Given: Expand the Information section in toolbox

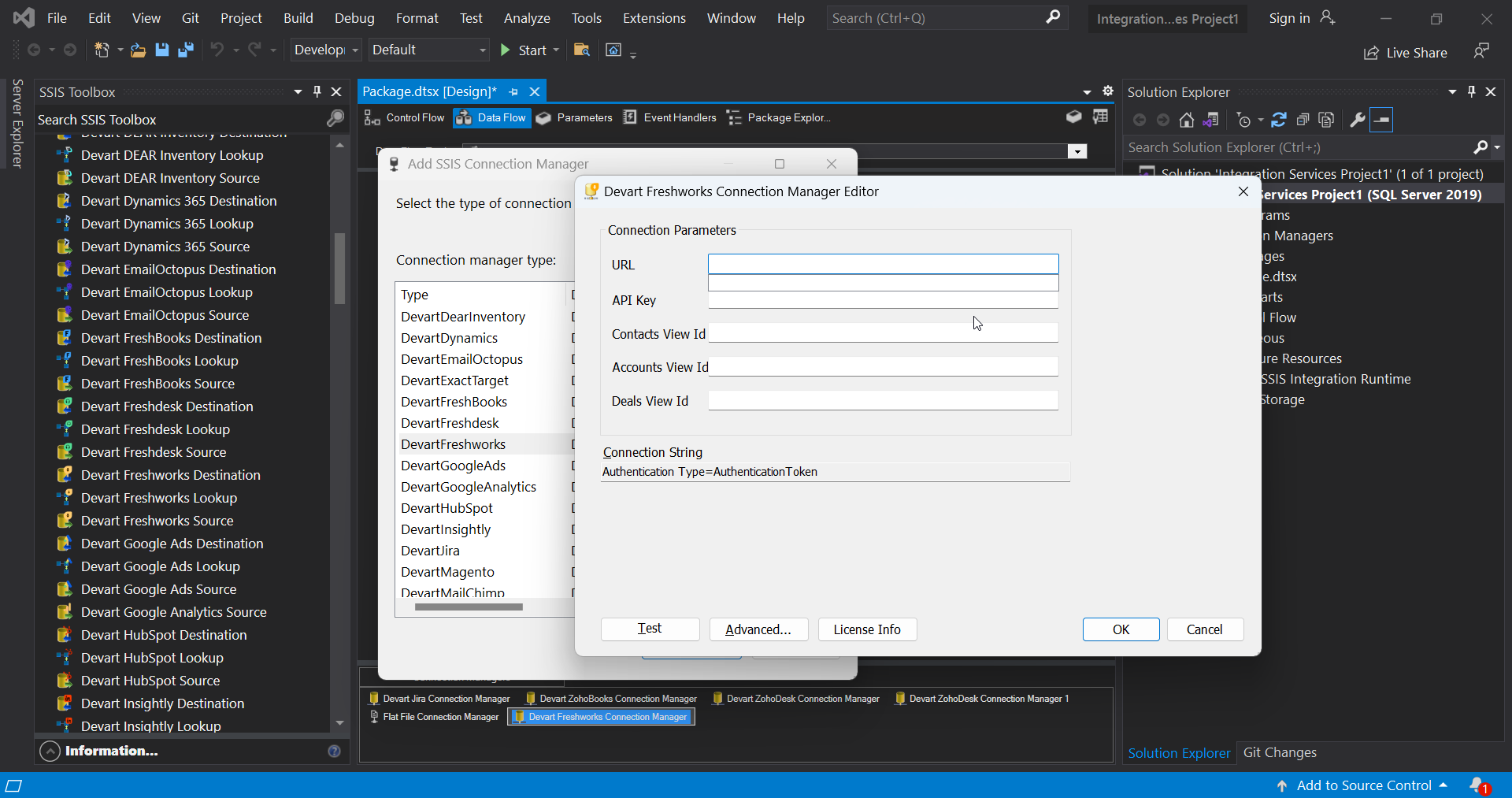Looking at the screenshot, I should (50, 752).
